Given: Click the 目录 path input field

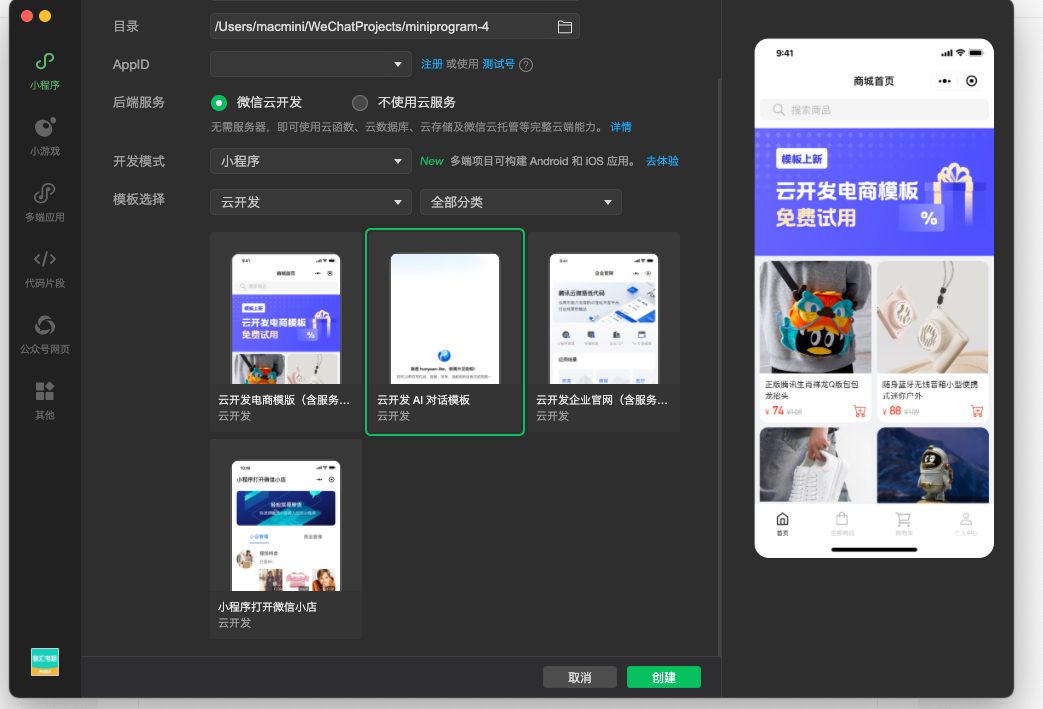Looking at the screenshot, I should point(395,27).
